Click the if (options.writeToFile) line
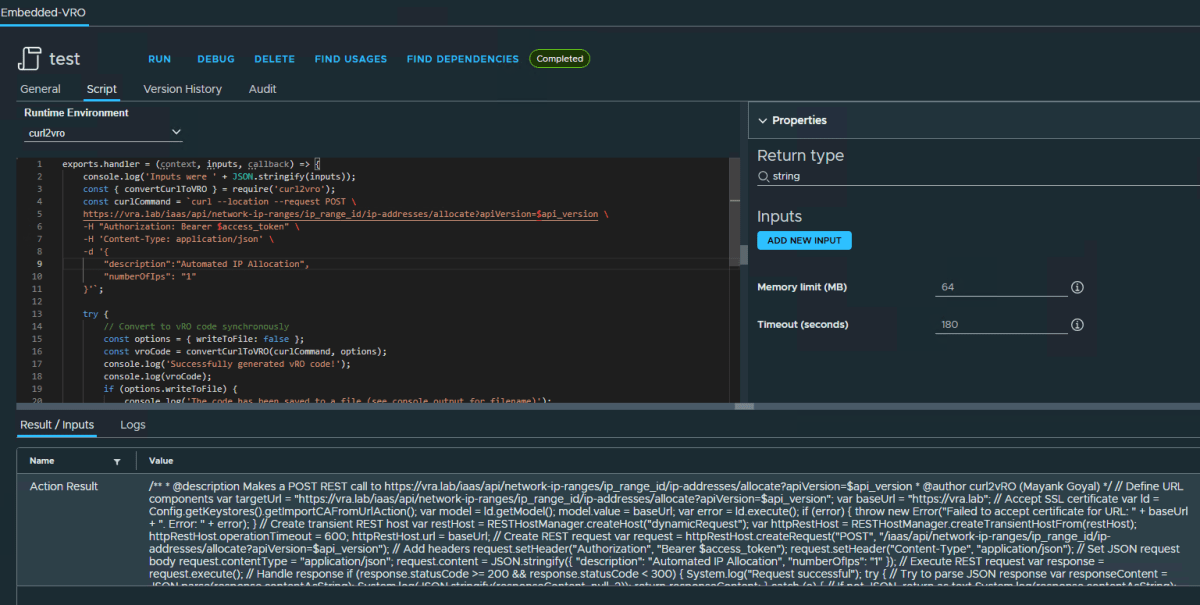 pyautogui.click(x=170, y=389)
